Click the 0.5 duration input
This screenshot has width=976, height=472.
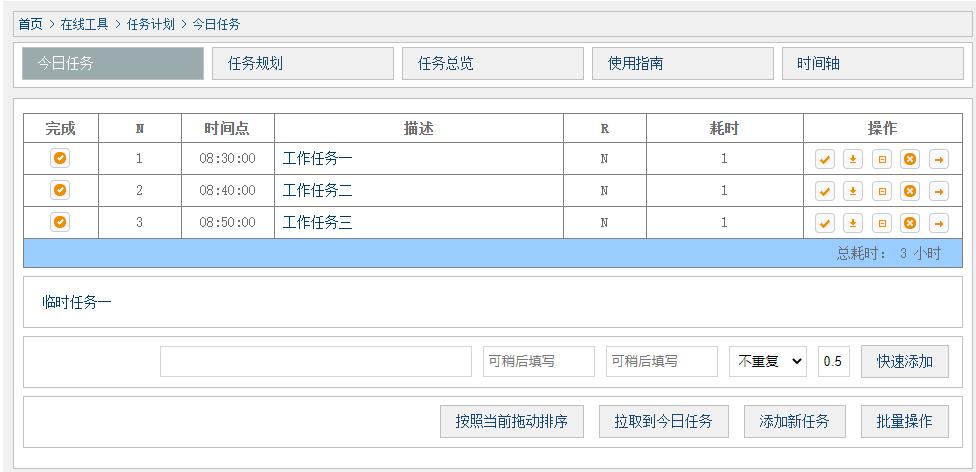click(x=834, y=361)
